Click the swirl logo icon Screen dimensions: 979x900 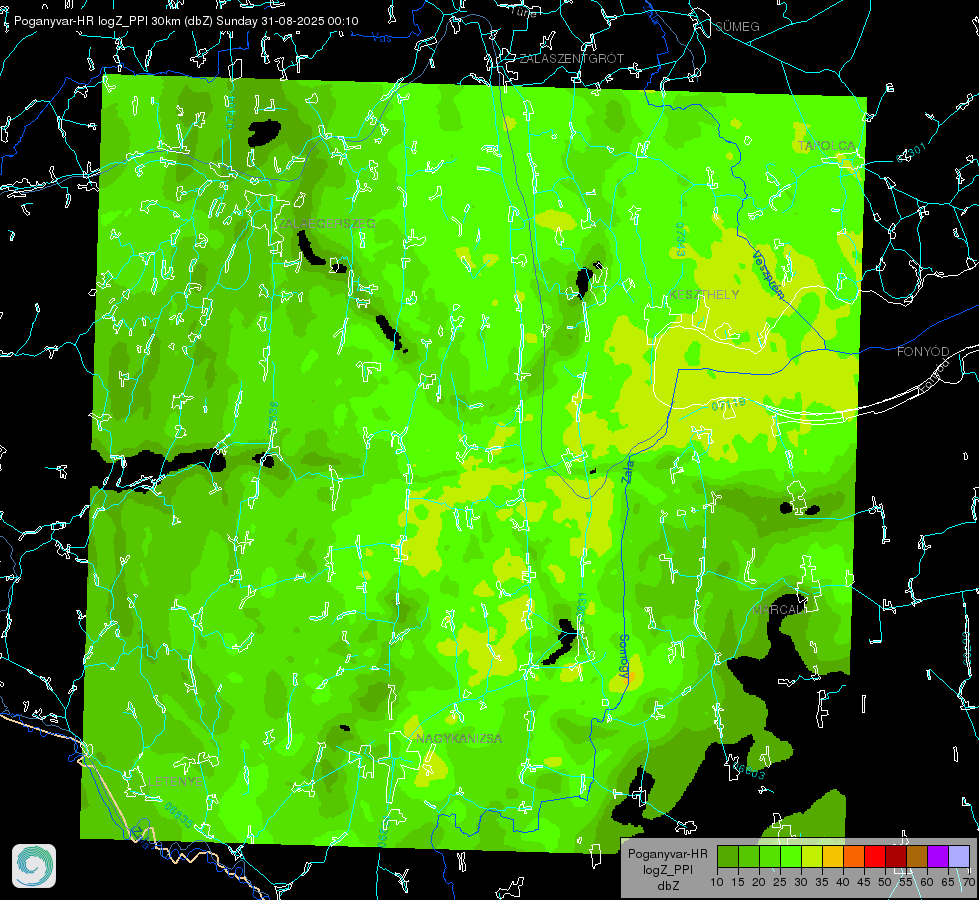[34, 866]
